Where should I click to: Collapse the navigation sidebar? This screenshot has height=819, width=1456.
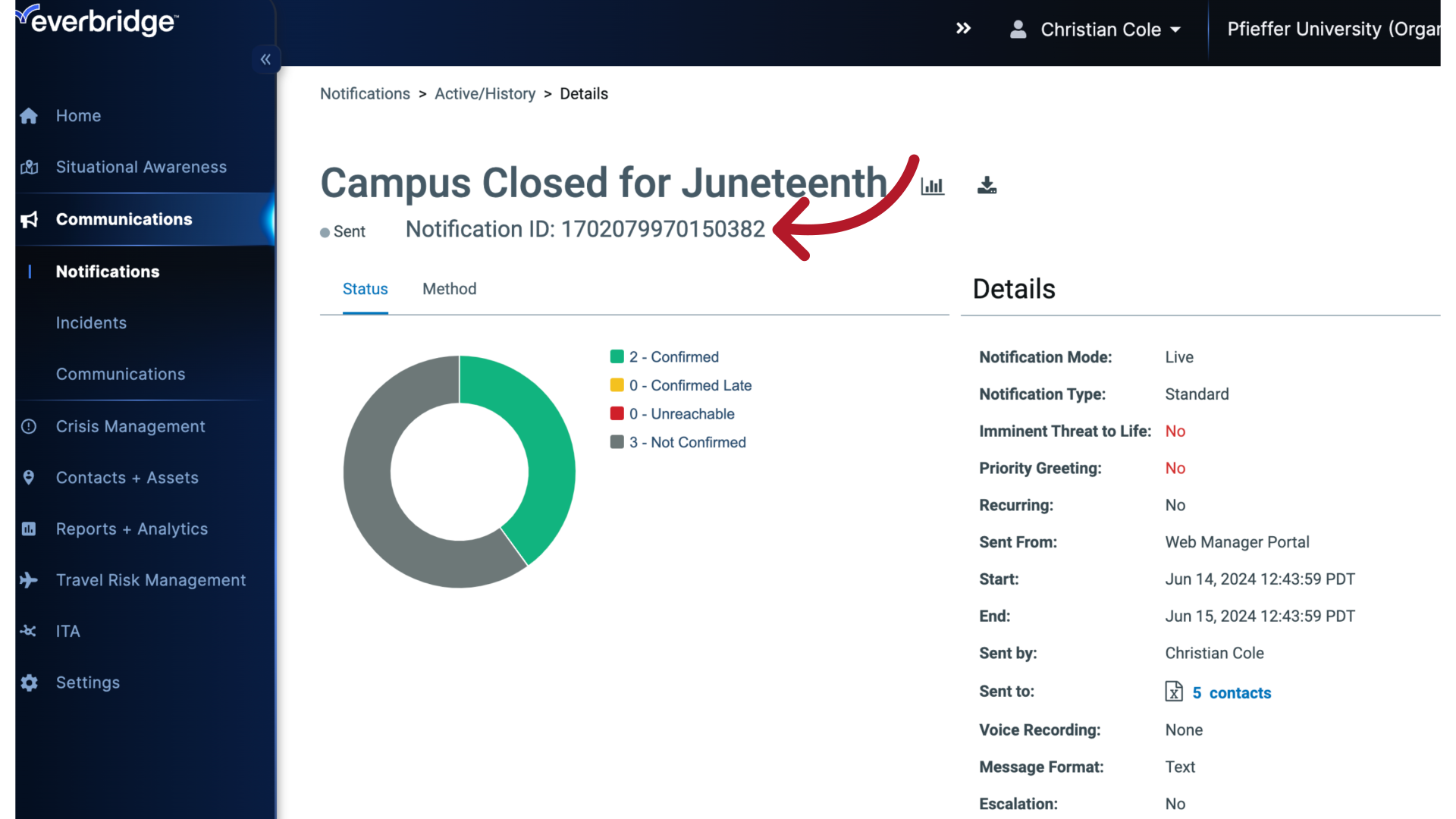[x=266, y=59]
